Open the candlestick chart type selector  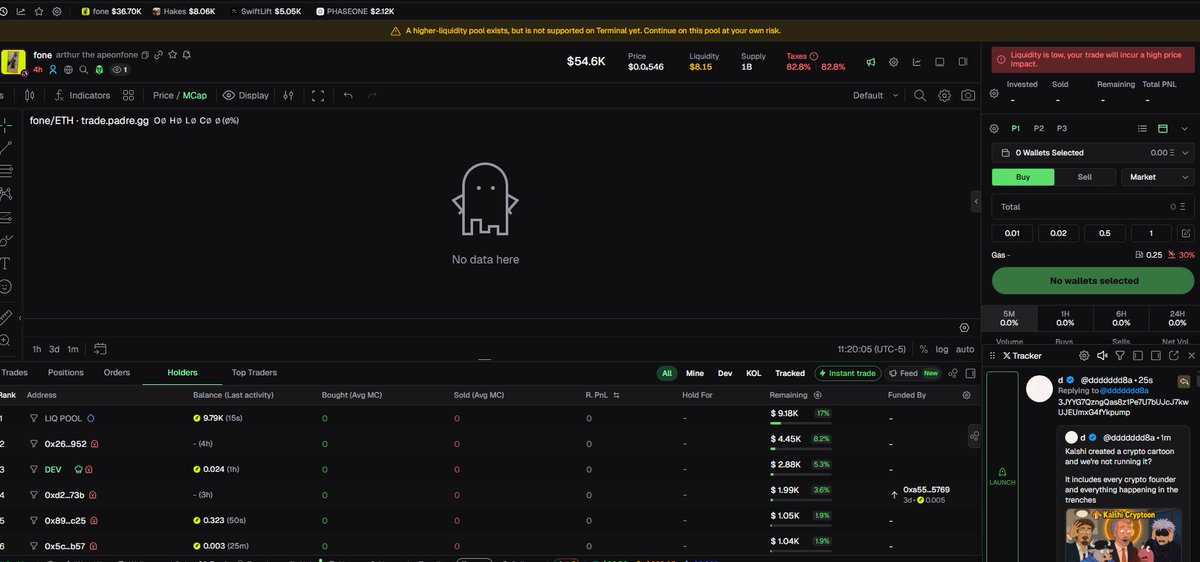[x=30, y=95]
